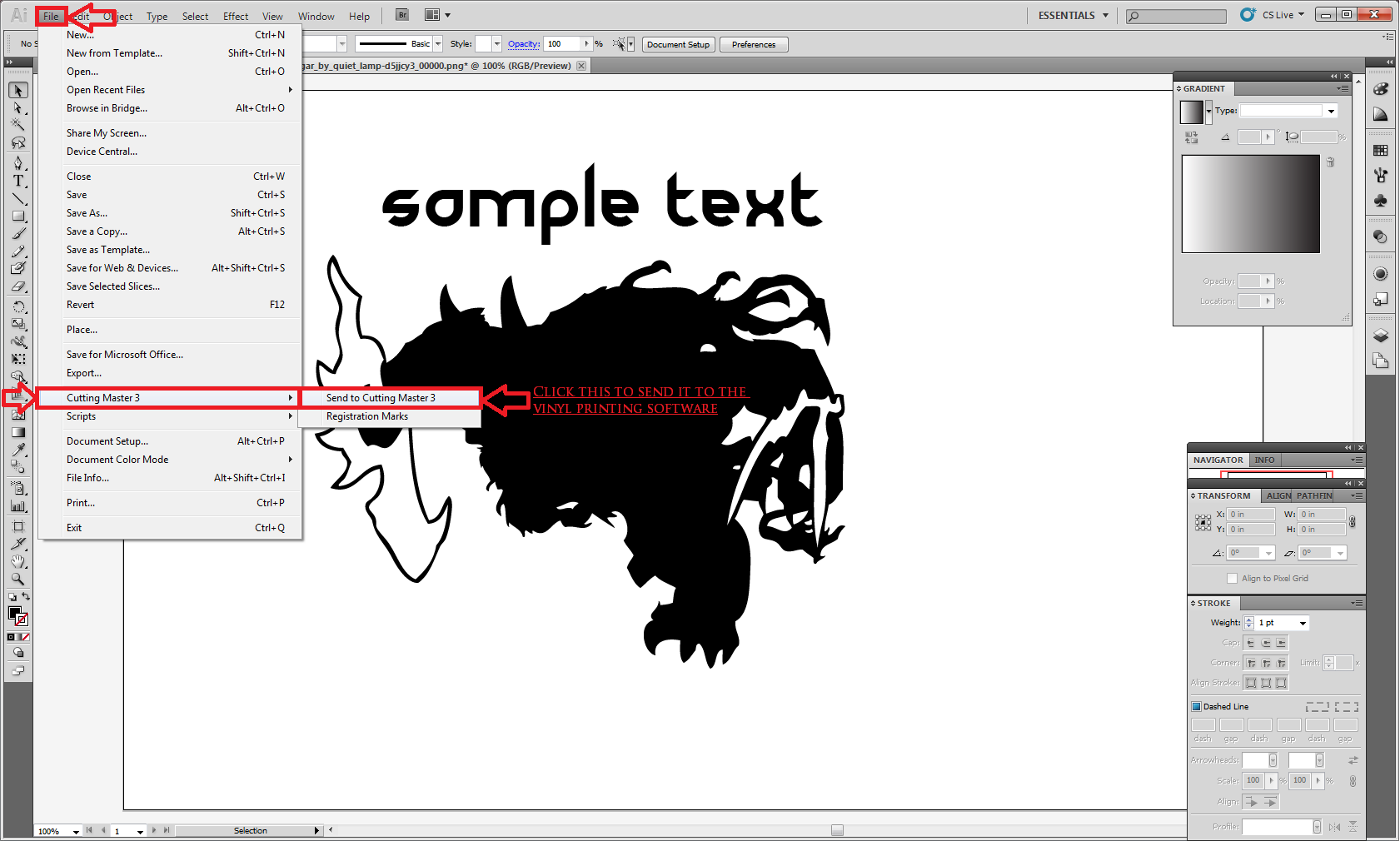The height and width of the screenshot is (841, 1400).
Task: Open the ESSENTIALS workspace switcher
Action: [1074, 15]
